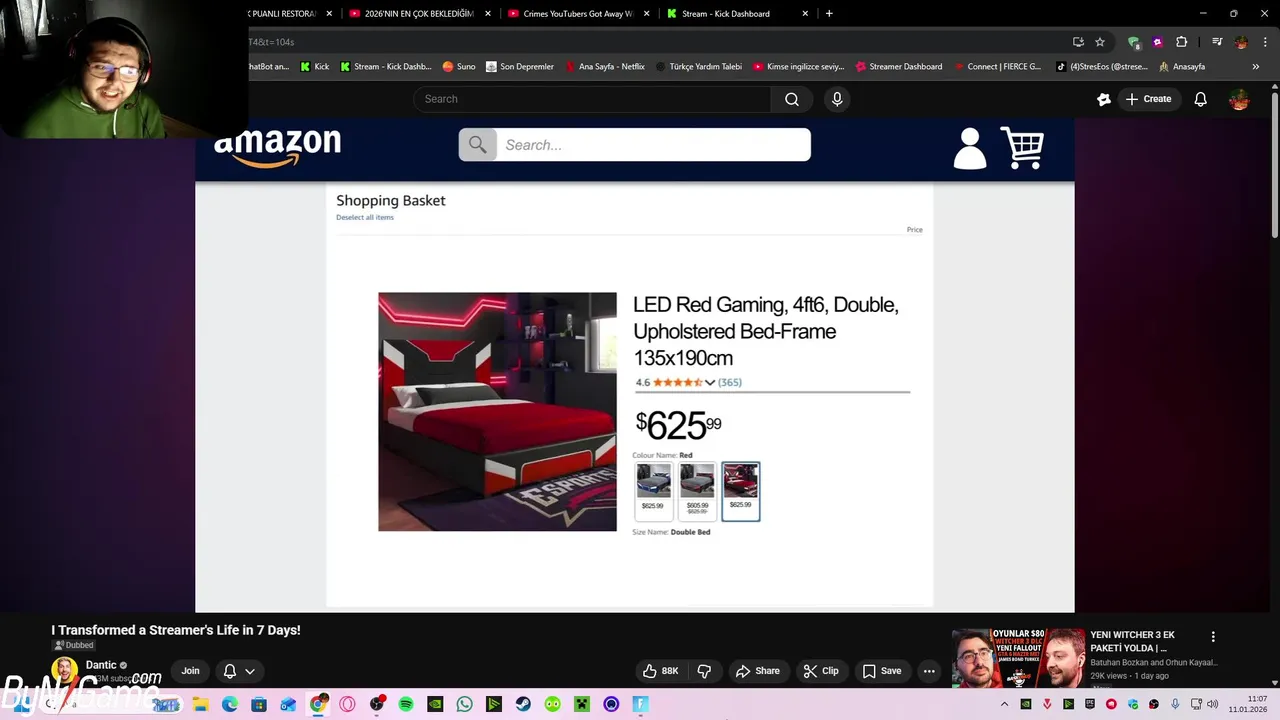Open Steam from the taskbar
This screenshot has width=1280, height=720.
coord(523,704)
